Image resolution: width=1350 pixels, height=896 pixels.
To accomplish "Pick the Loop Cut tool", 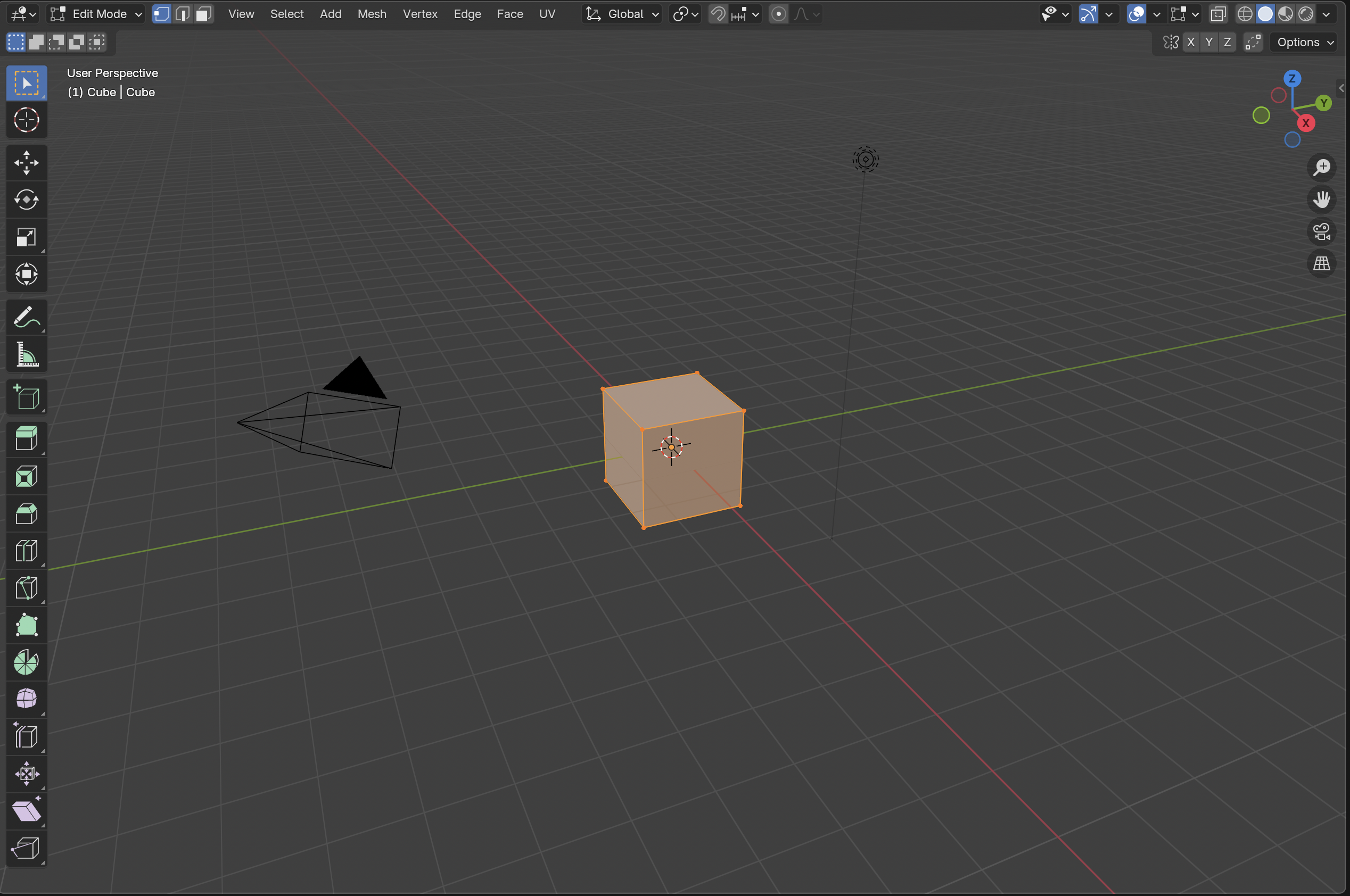I will 26,551.
